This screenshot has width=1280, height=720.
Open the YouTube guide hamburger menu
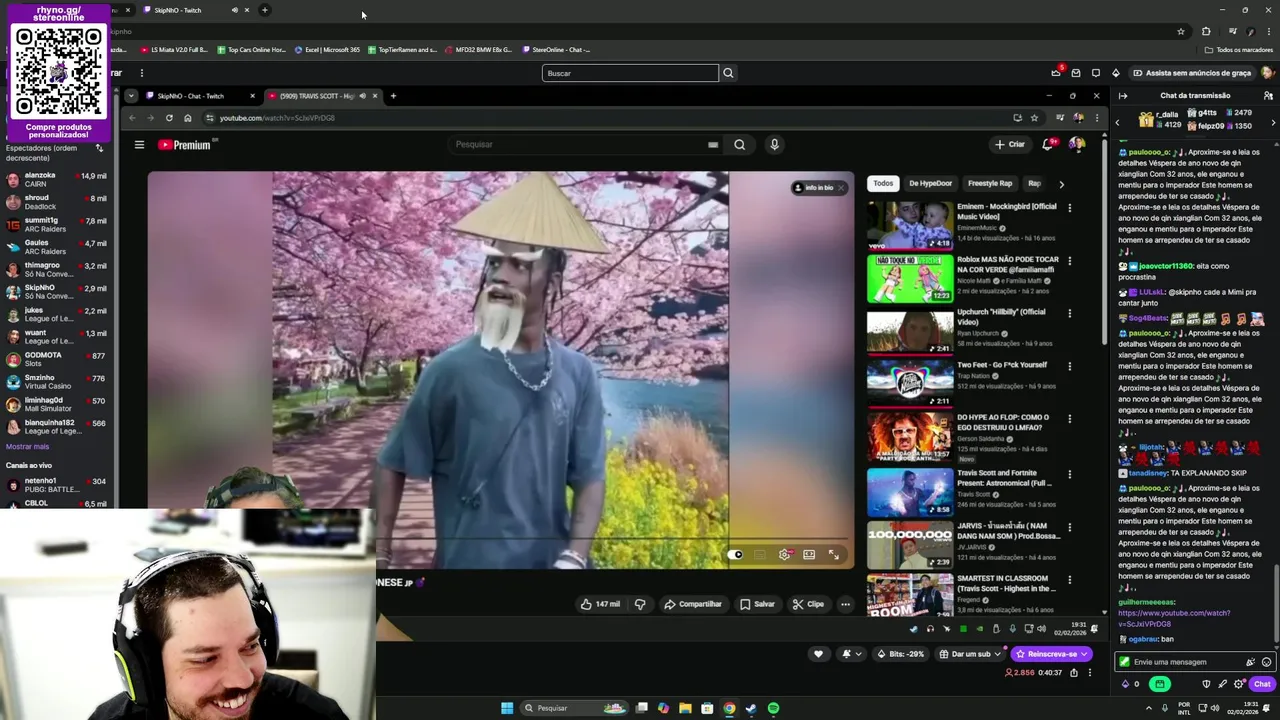click(x=139, y=145)
